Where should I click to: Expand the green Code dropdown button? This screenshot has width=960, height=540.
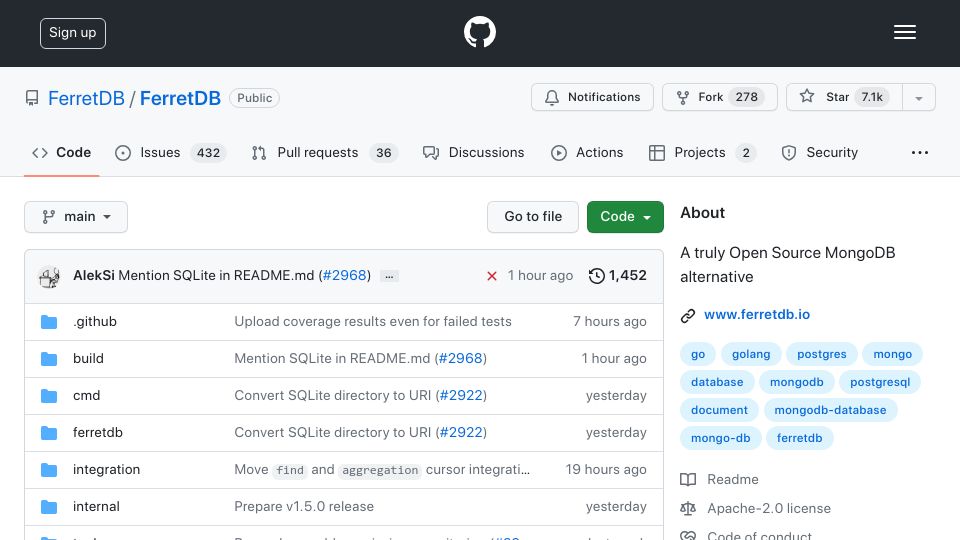625,217
